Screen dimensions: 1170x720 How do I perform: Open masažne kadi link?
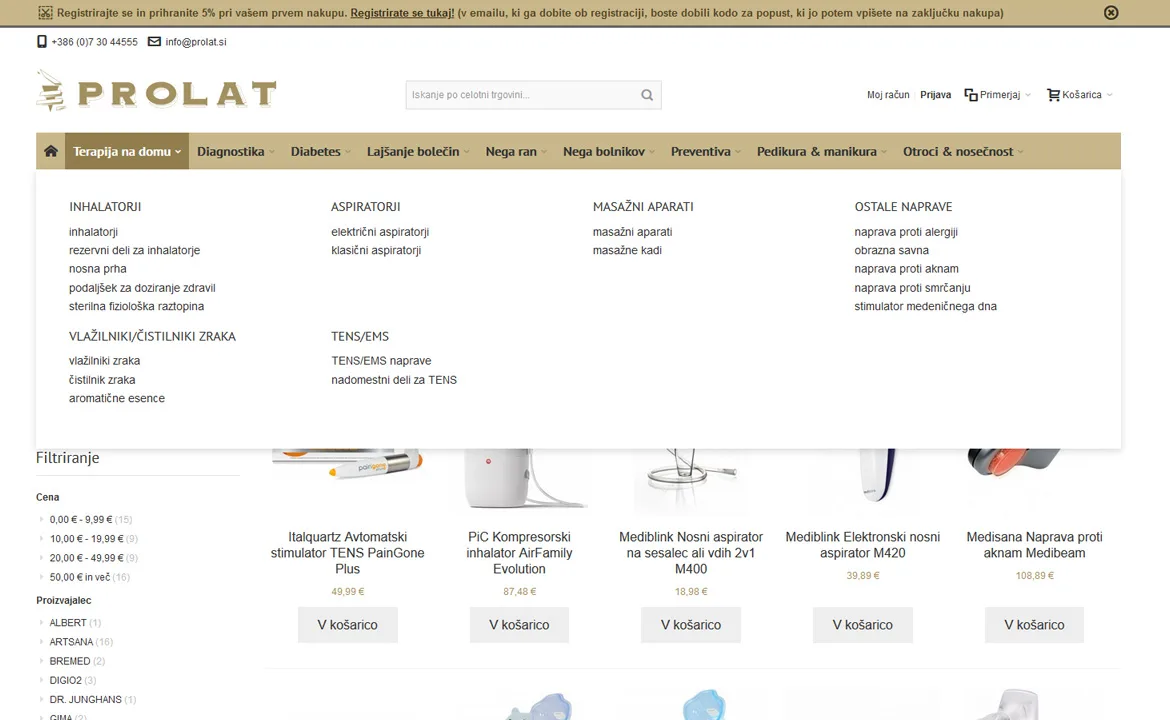pos(628,251)
